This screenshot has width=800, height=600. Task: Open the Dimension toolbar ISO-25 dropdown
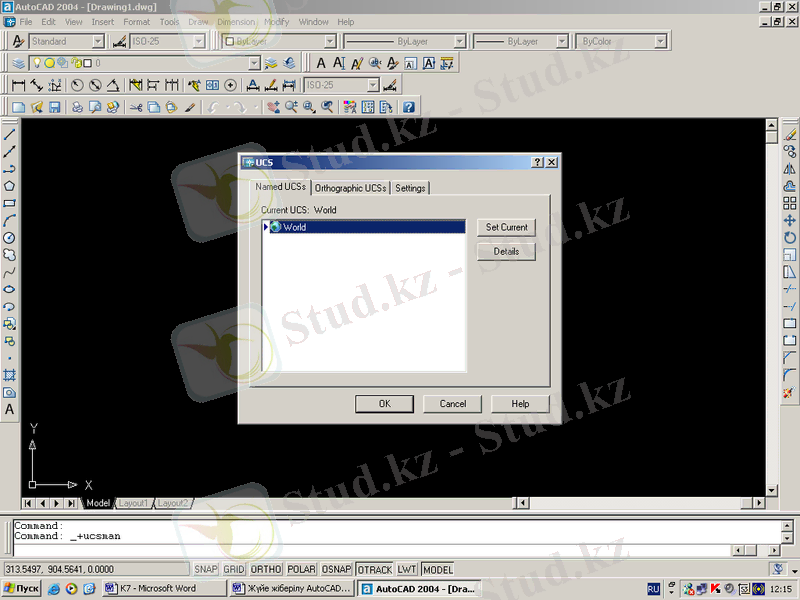[373, 85]
